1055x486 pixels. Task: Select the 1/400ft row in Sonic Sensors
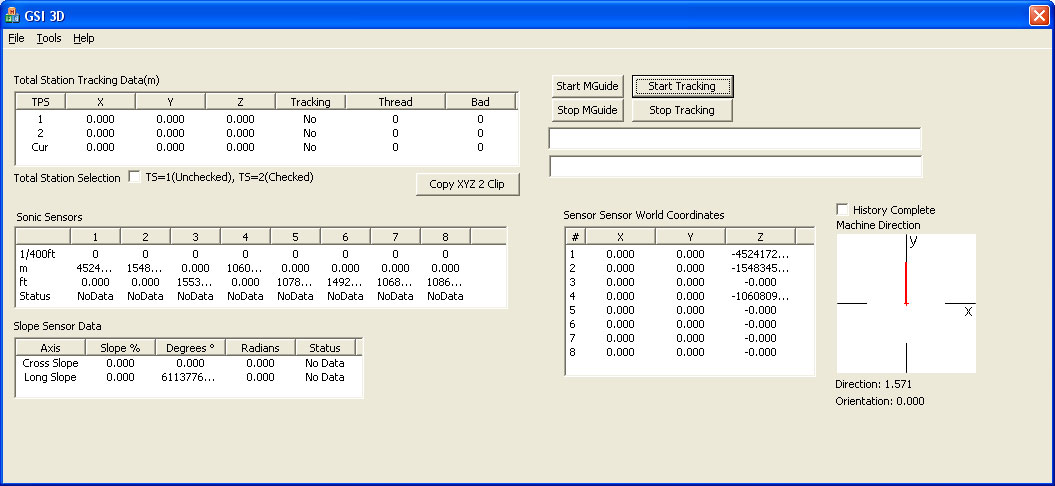click(x=261, y=254)
